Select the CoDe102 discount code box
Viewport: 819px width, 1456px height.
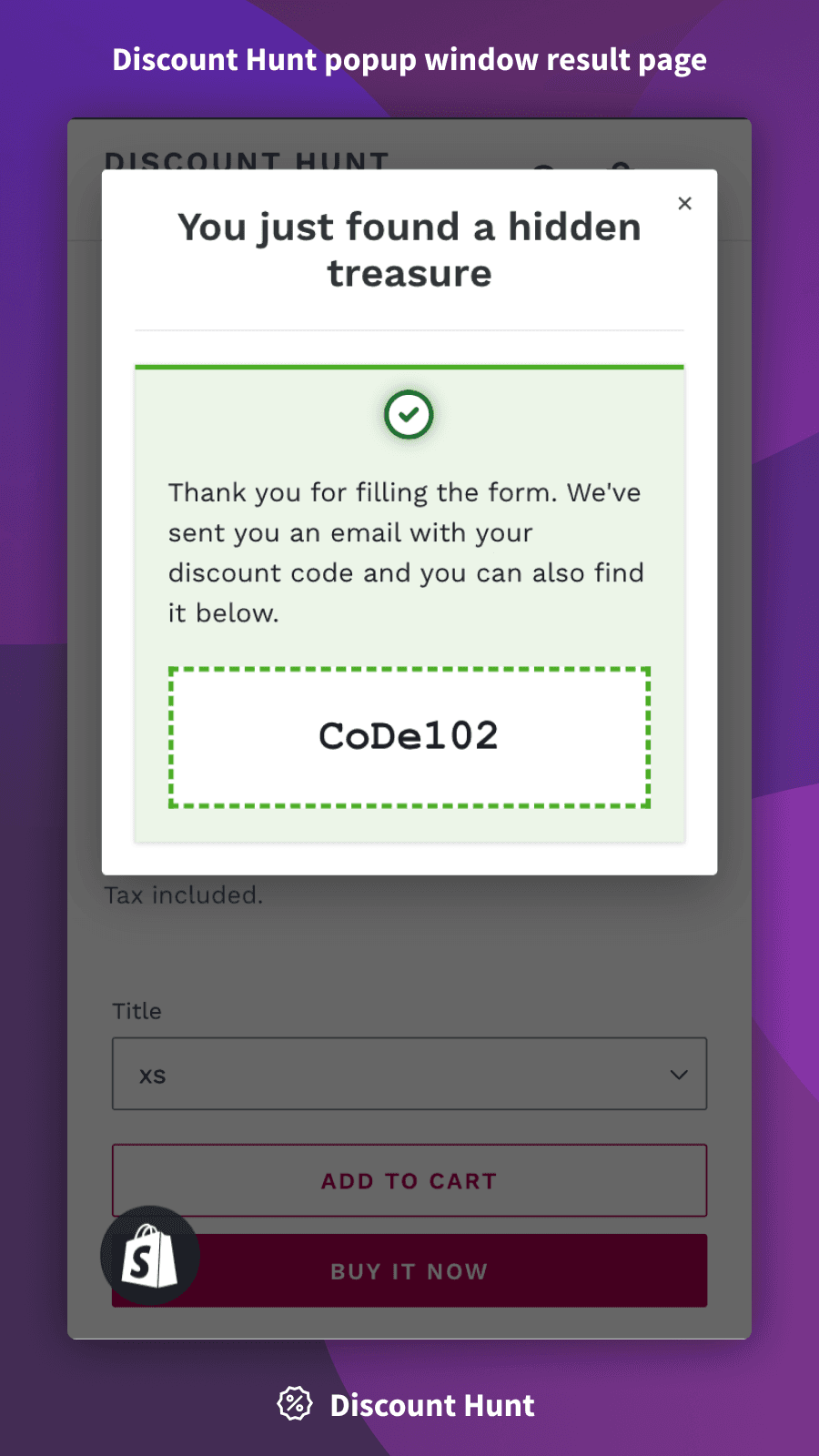pyautogui.click(x=409, y=737)
